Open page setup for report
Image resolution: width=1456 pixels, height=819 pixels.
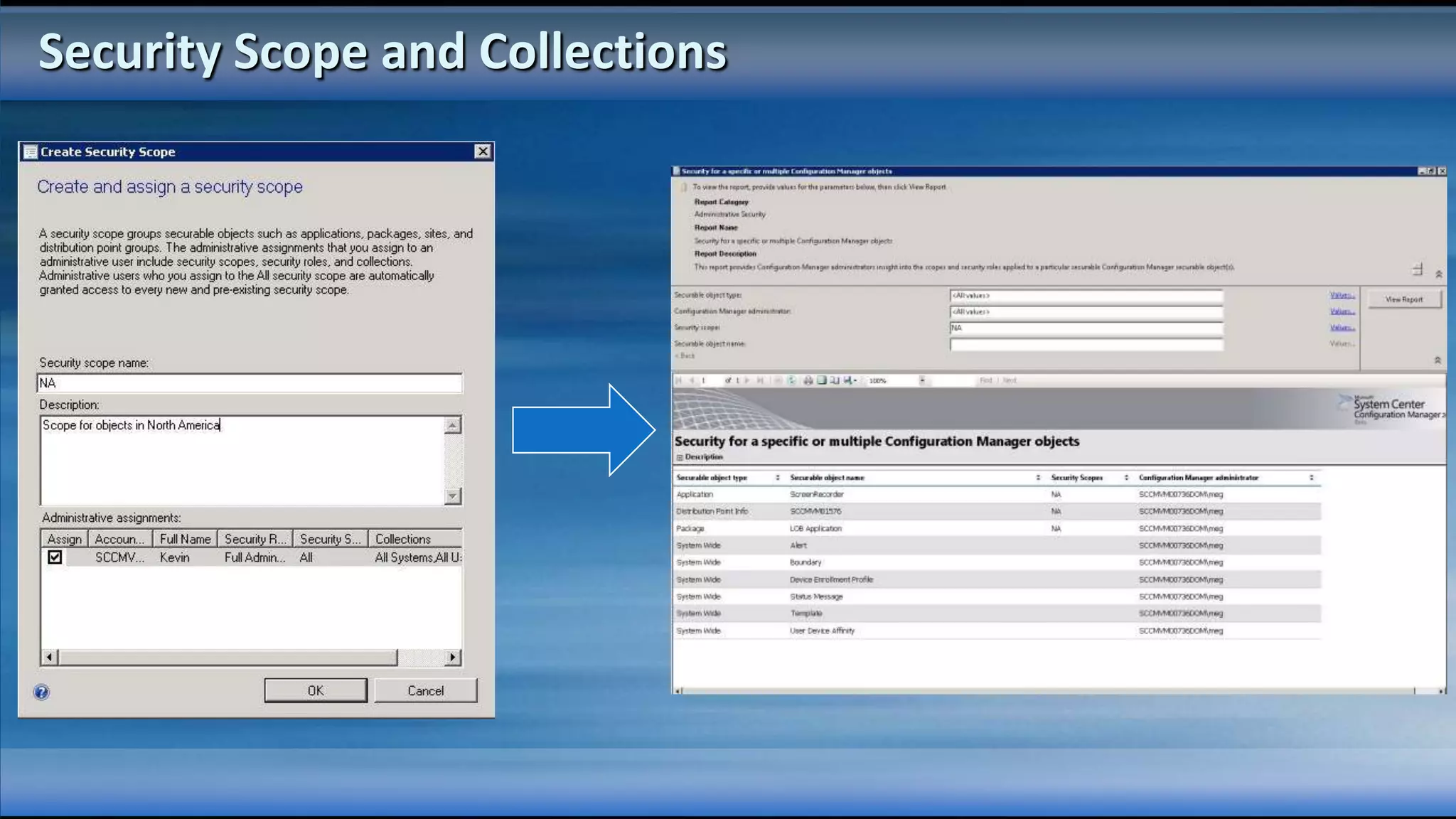pyautogui.click(x=835, y=380)
